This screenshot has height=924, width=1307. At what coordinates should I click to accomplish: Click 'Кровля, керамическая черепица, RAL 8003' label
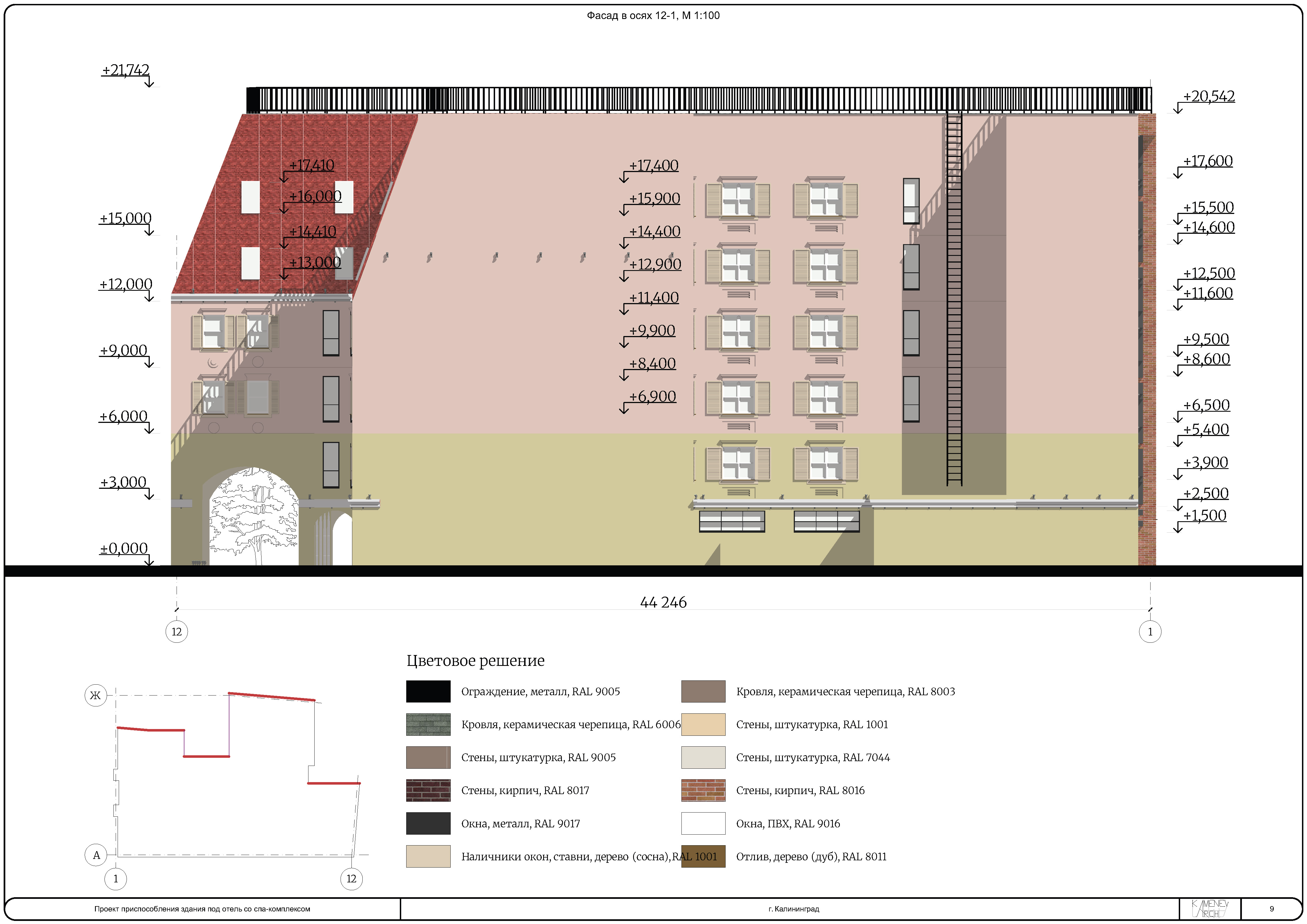[845, 692]
